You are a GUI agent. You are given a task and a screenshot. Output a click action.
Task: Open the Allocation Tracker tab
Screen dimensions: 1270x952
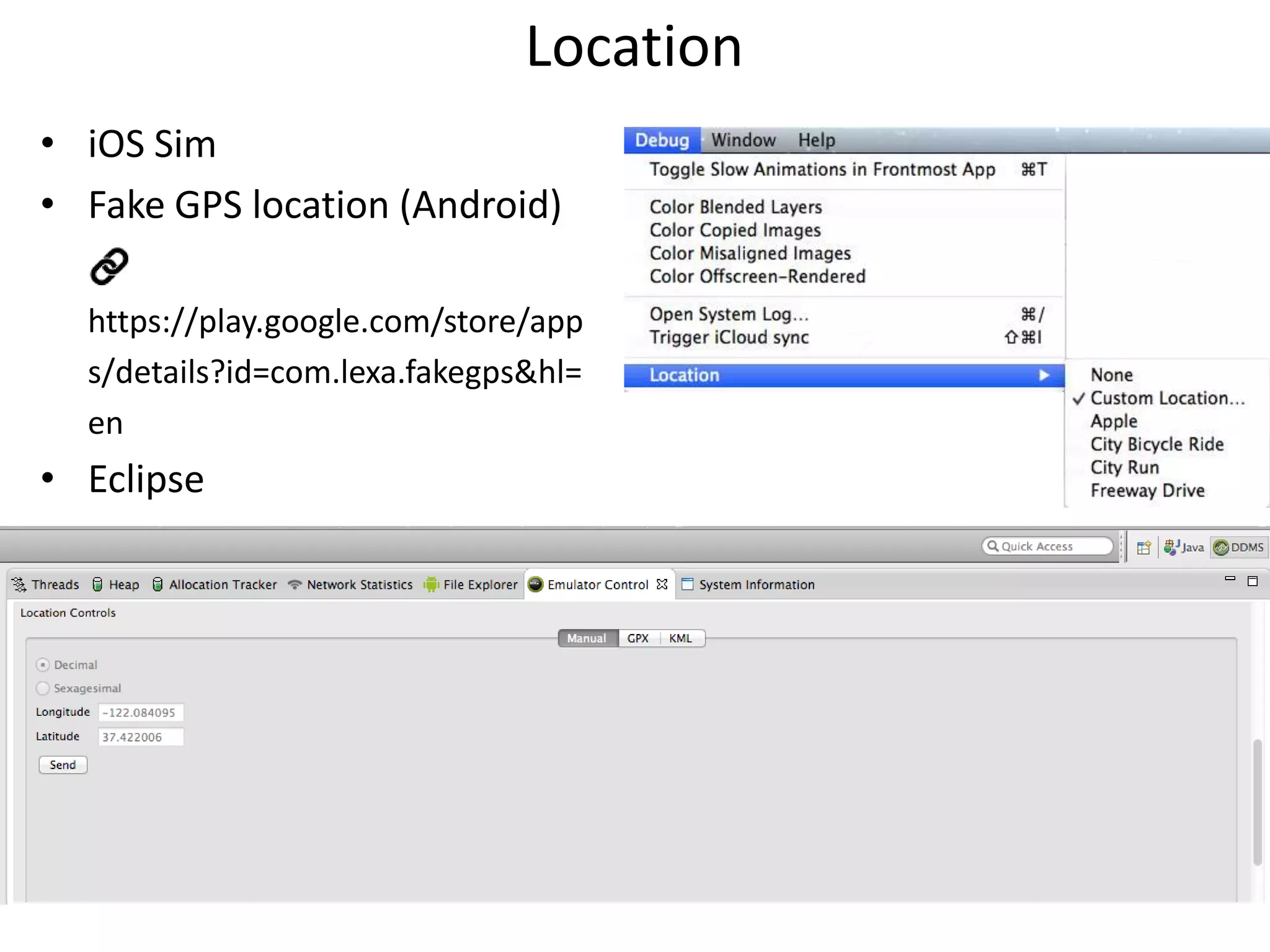coord(214,584)
